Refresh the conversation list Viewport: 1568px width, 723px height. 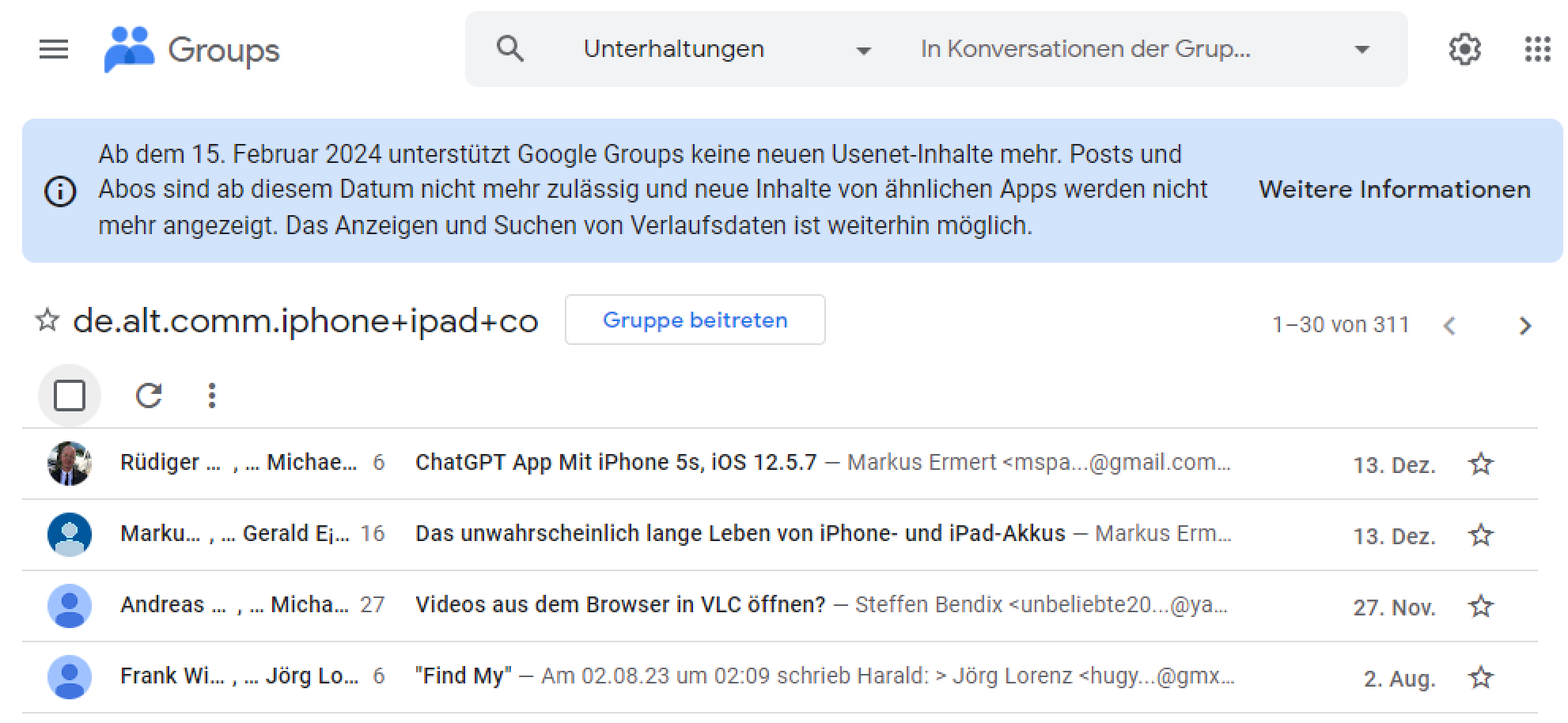point(149,396)
